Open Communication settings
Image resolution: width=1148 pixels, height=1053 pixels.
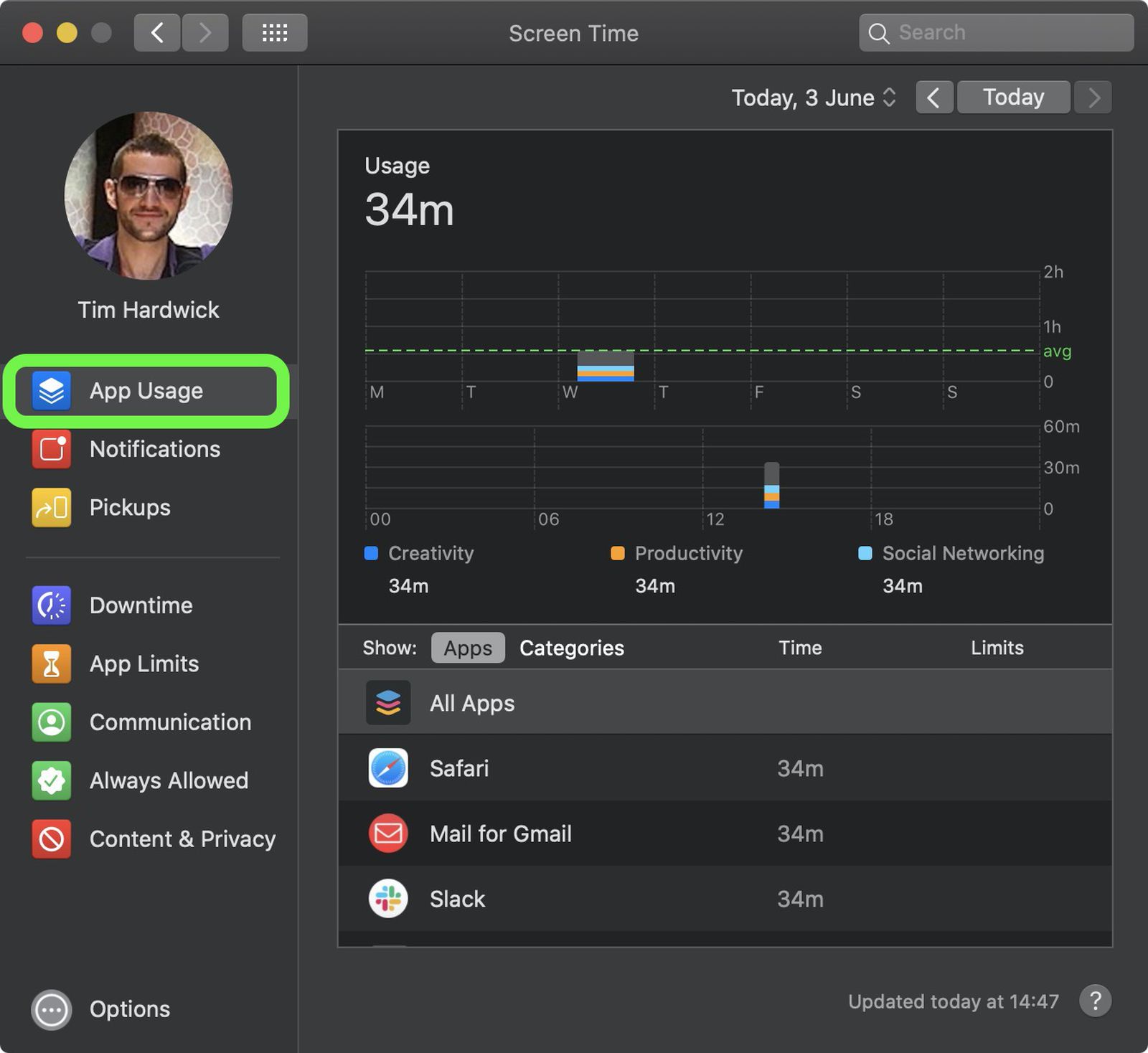(170, 722)
